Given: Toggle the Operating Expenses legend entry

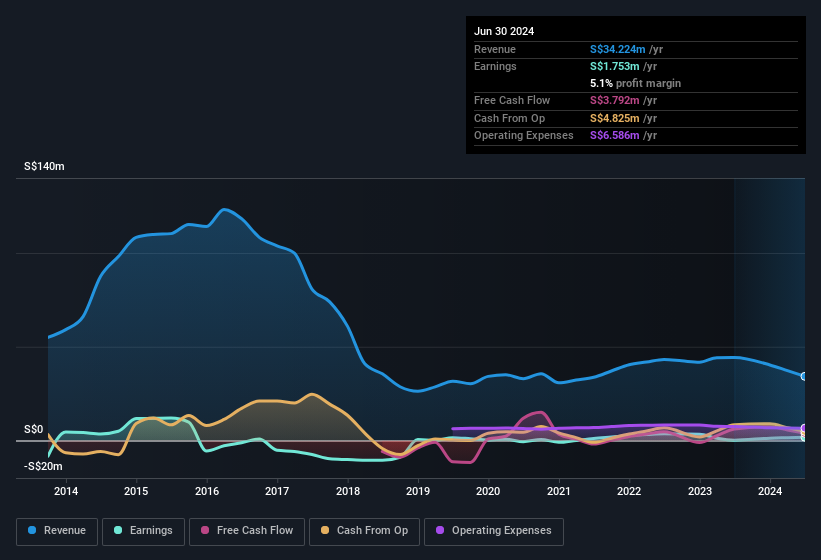Looking at the screenshot, I should (494, 530).
